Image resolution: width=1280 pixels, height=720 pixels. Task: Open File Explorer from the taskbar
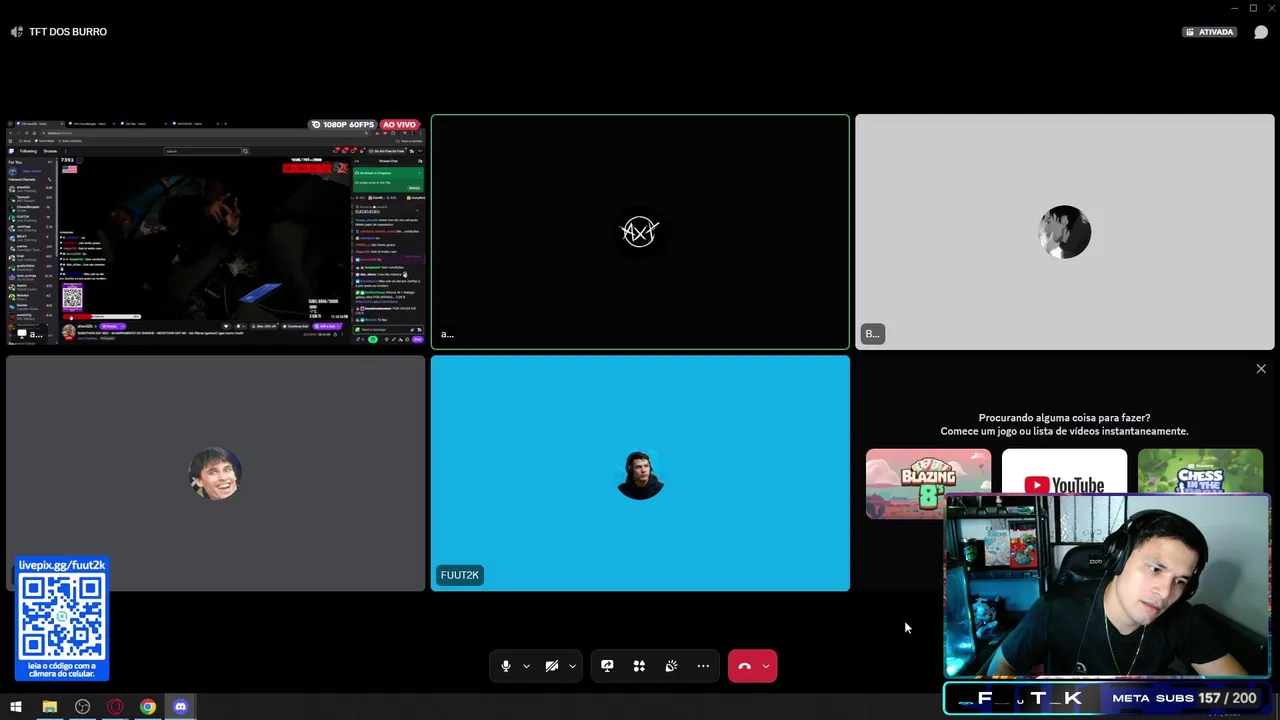tap(49, 707)
